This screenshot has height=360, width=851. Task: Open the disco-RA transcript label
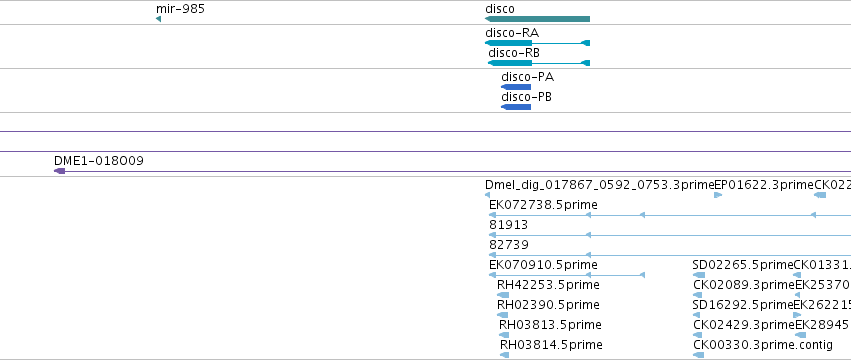pos(512,33)
